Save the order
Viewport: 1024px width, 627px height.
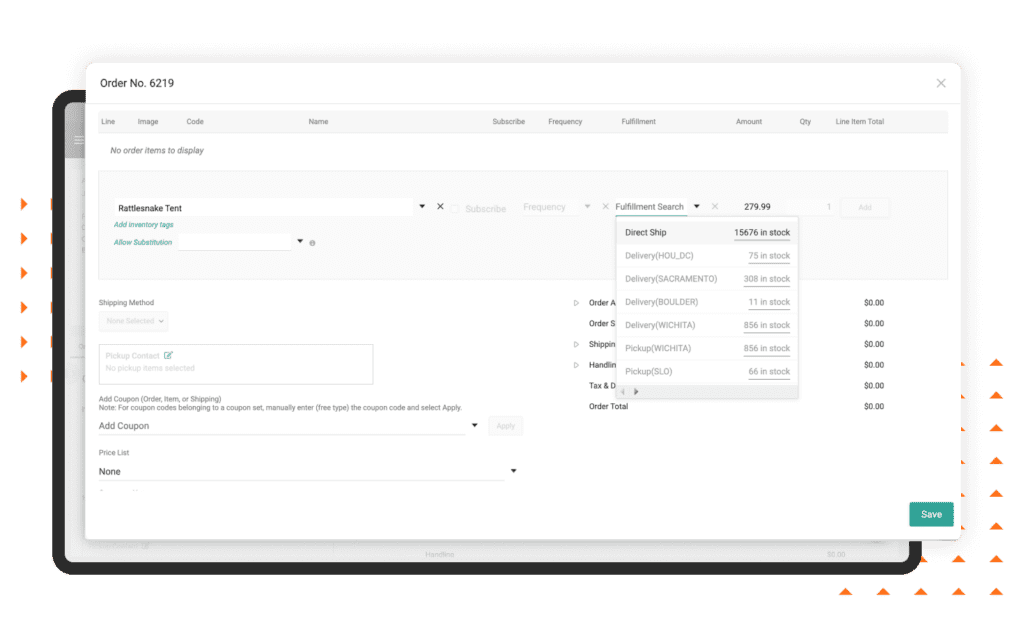(x=930, y=514)
